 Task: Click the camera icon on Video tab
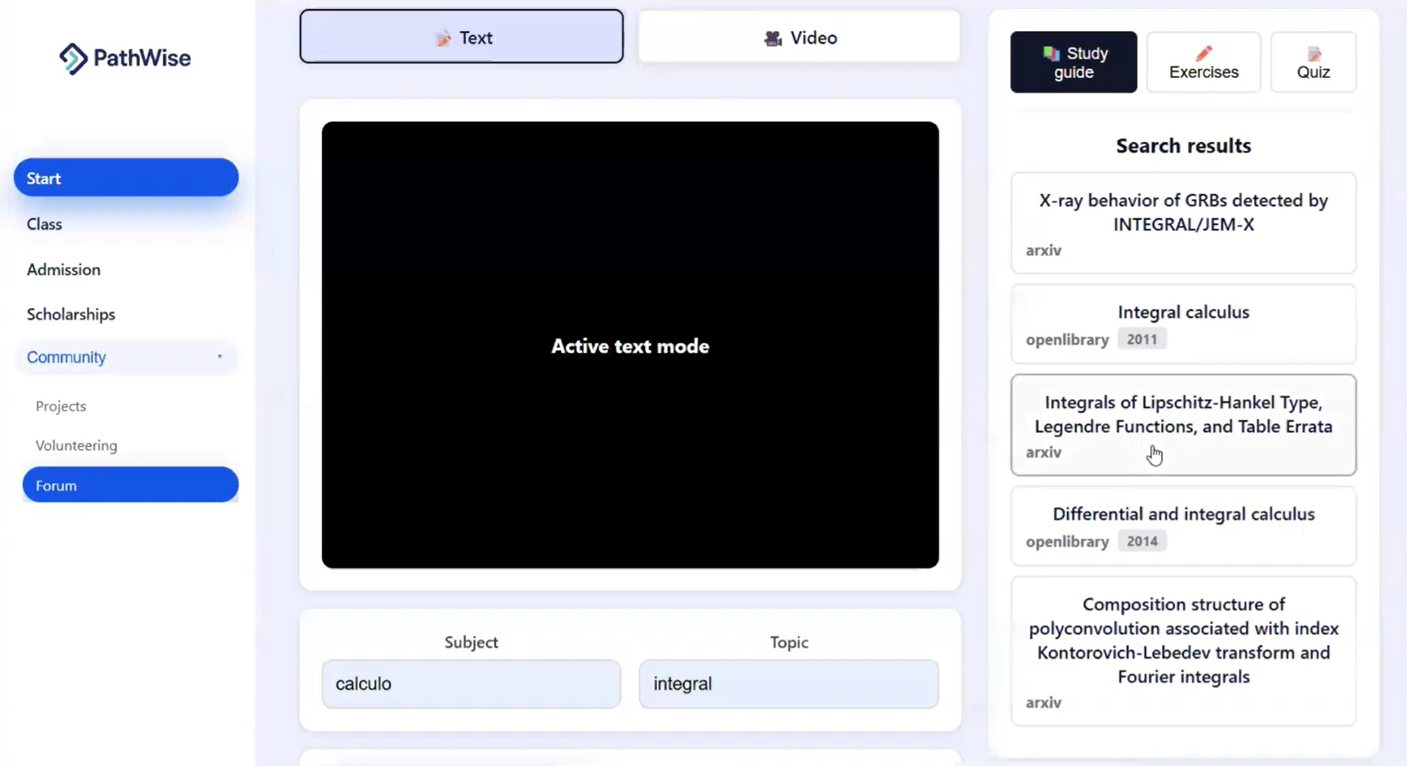coord(773,38)
